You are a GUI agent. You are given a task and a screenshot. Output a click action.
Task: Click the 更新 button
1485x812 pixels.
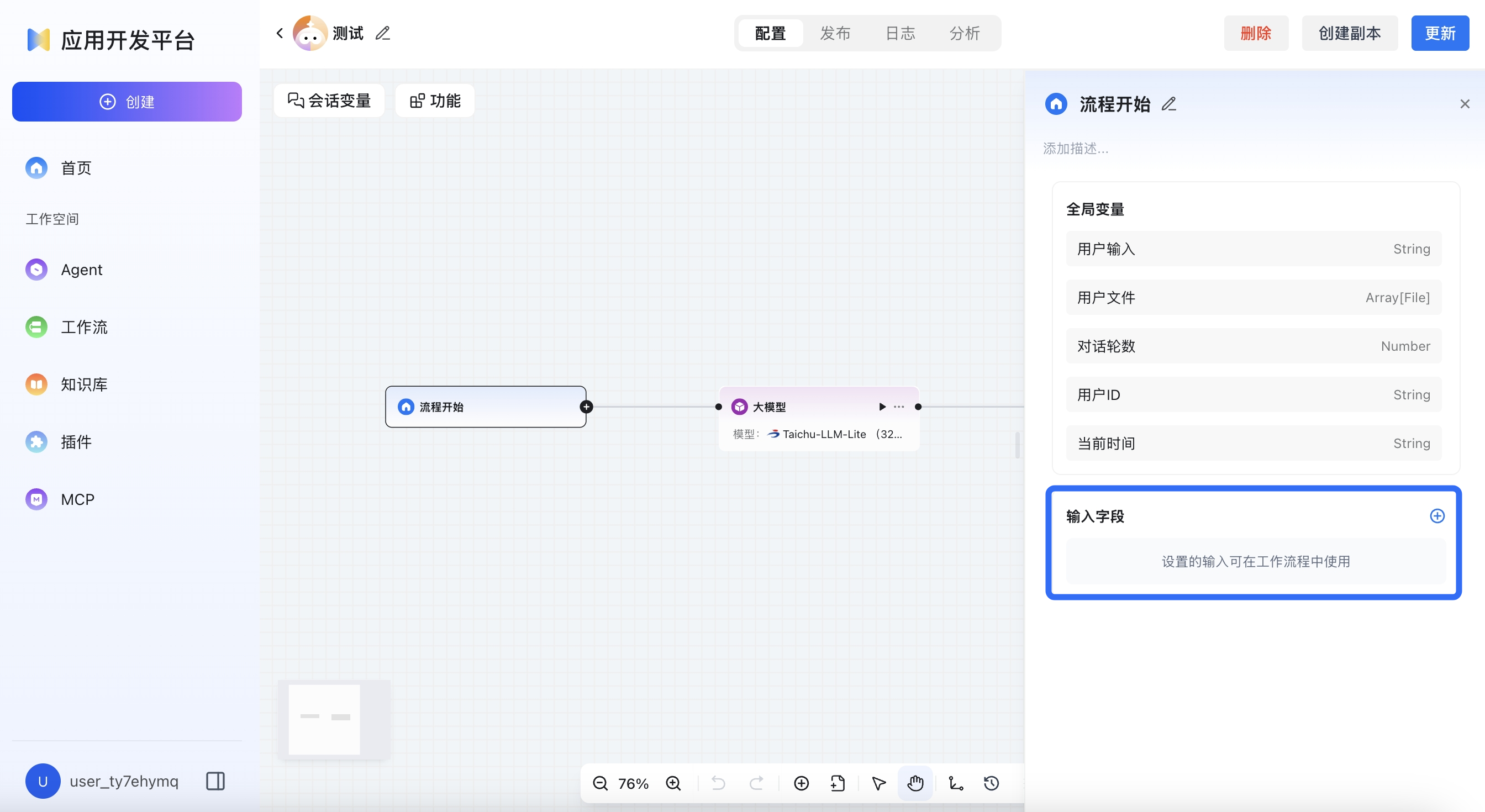coord(1440,34)
